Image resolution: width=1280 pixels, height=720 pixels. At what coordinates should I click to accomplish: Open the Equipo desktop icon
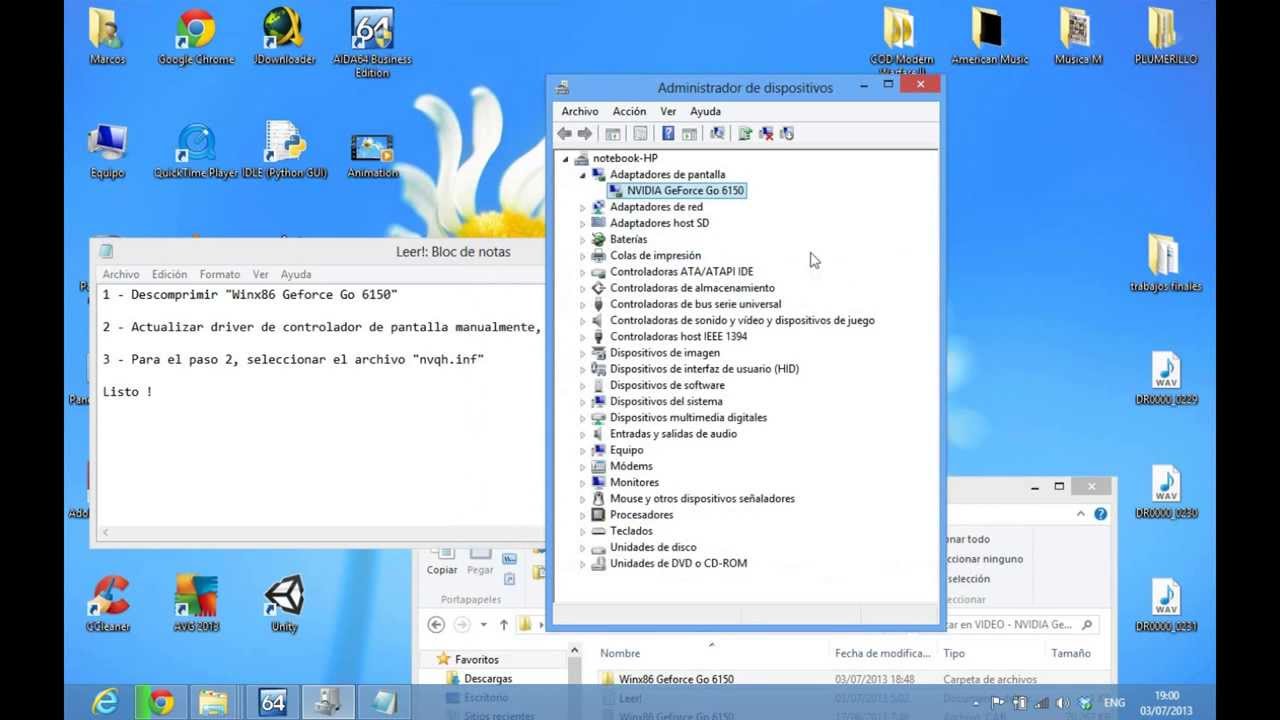(x=108, y=151)
